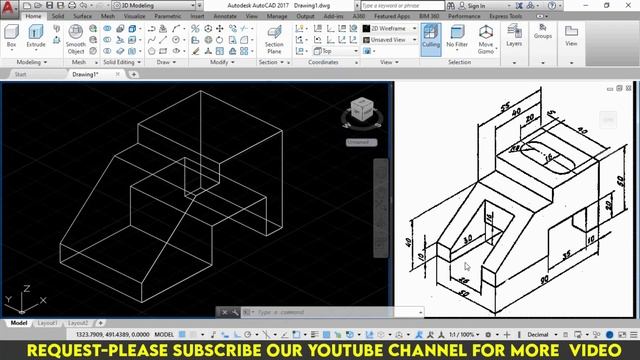Open the annotation scale 1:1 dropdown
Viewport: 640px width, 360px height.
click(x=464, y=334)
